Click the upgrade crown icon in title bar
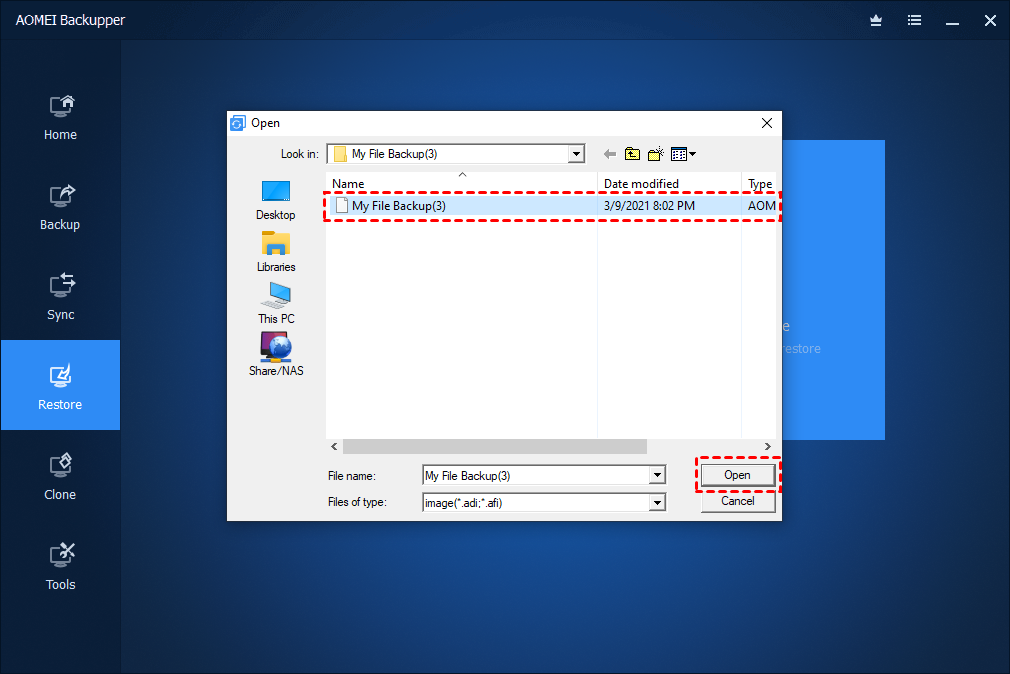1010x674 pixels. click(875, 21)
